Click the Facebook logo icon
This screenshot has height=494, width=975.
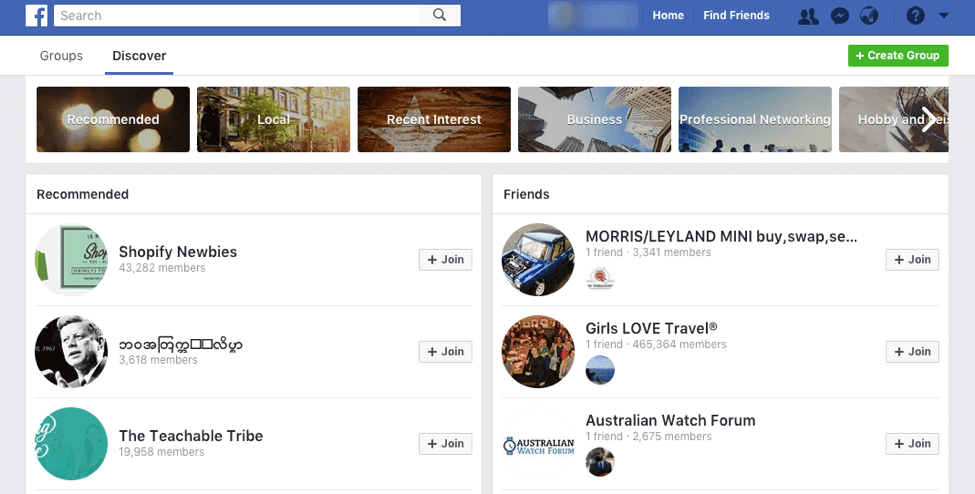[x=36, y=16]
